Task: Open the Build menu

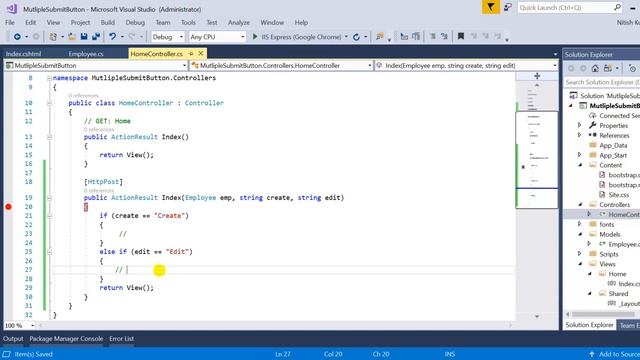Action: pos(108,22)
